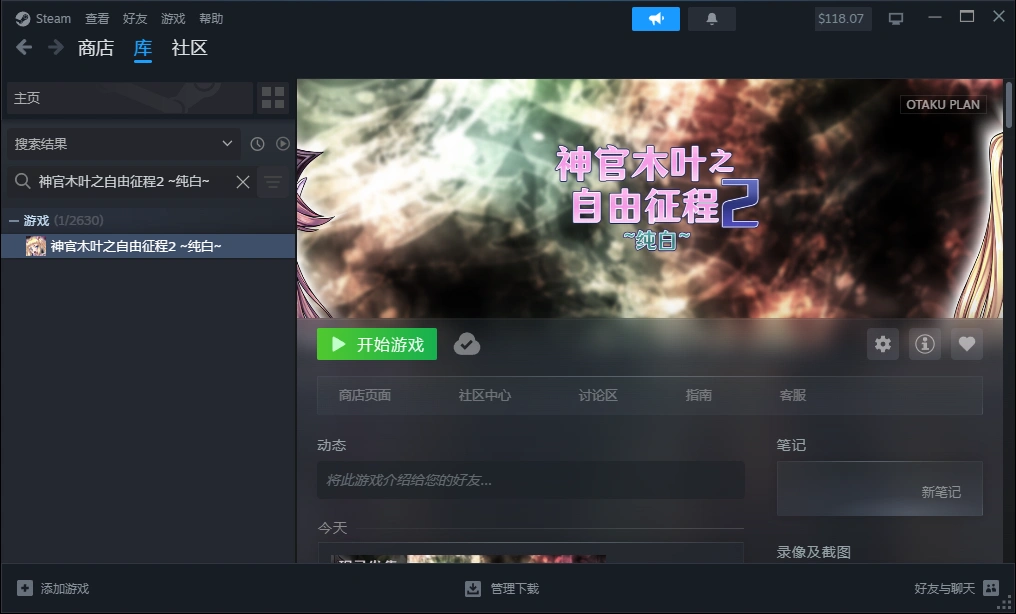Click the 笔记 heading
The image size is (1016, 614).
791,445
